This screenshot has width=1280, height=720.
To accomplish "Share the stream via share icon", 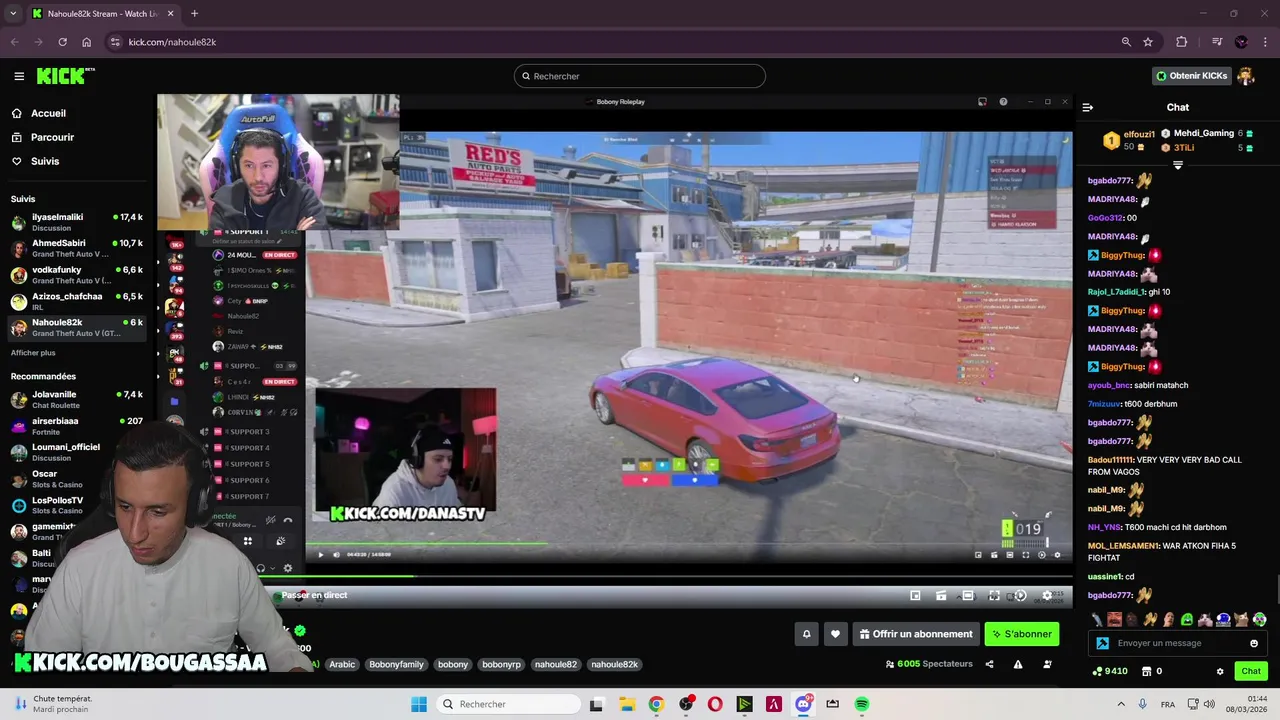I will (989, 664).
